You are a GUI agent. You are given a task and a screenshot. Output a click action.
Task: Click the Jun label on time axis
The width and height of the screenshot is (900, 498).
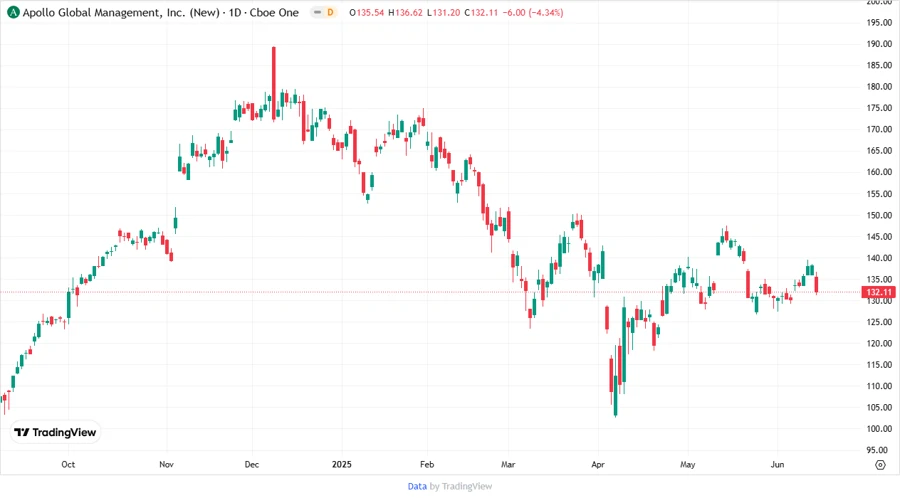[777, 464]
